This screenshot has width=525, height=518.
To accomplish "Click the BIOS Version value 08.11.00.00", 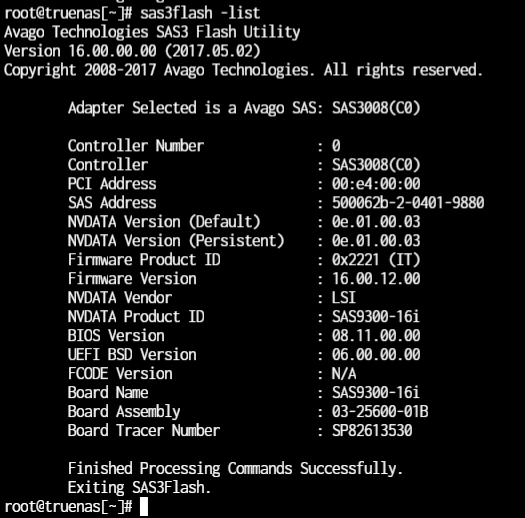I will pos(376,336).
